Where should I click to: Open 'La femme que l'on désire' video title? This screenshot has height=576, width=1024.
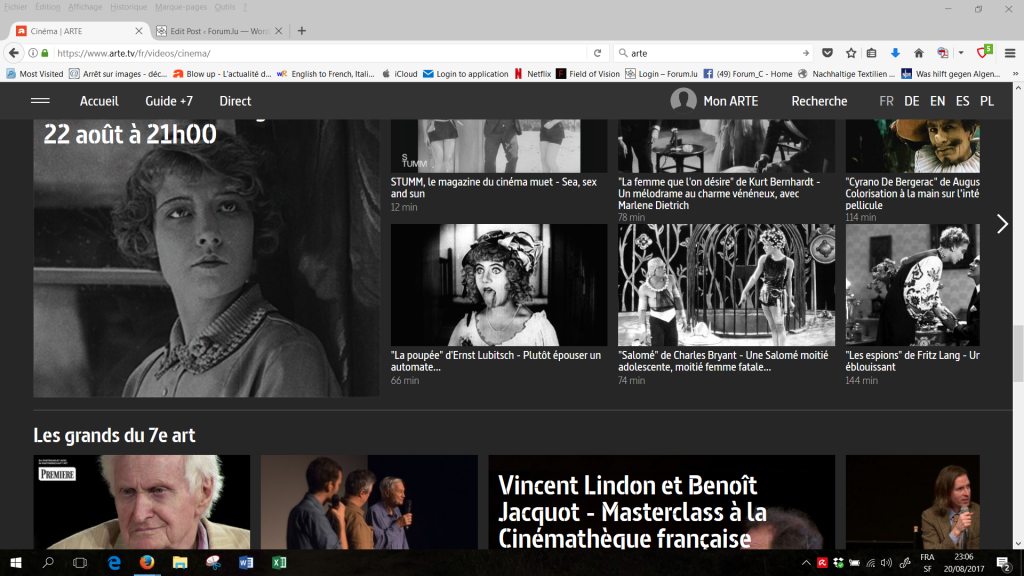[x=719, y=193]
